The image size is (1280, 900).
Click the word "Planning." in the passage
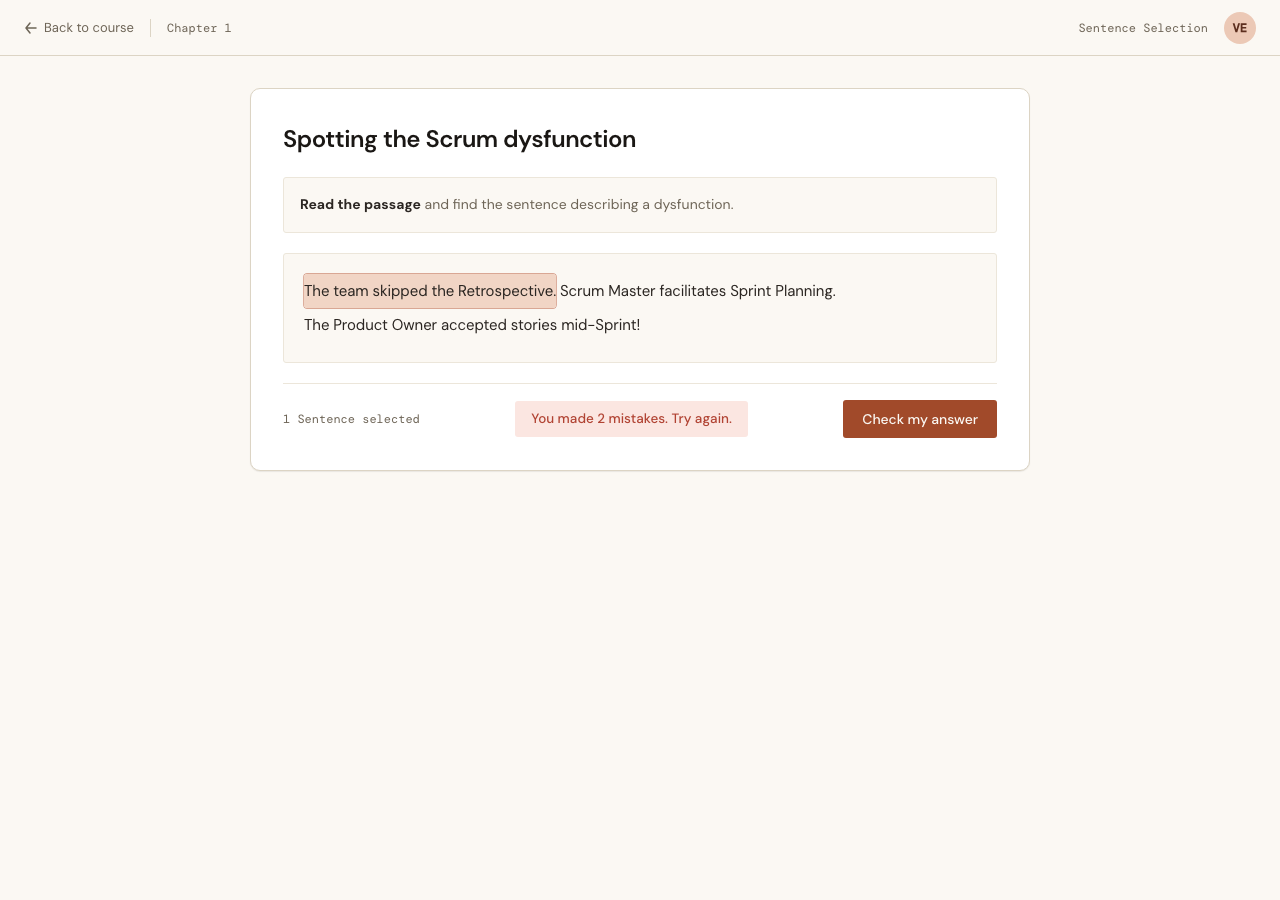[x=805, y=291]
